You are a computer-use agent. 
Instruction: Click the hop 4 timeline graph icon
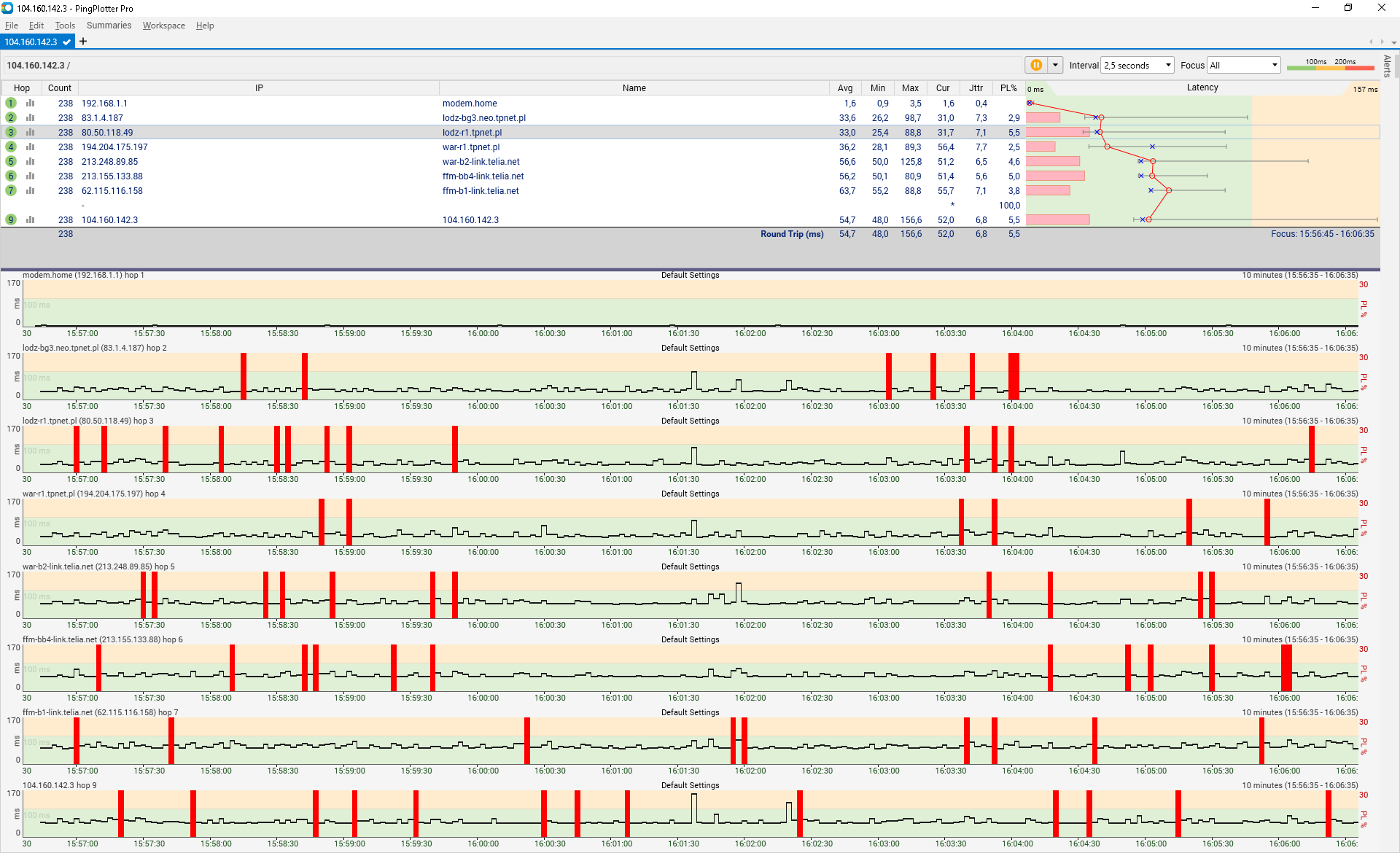click(31, 147)
